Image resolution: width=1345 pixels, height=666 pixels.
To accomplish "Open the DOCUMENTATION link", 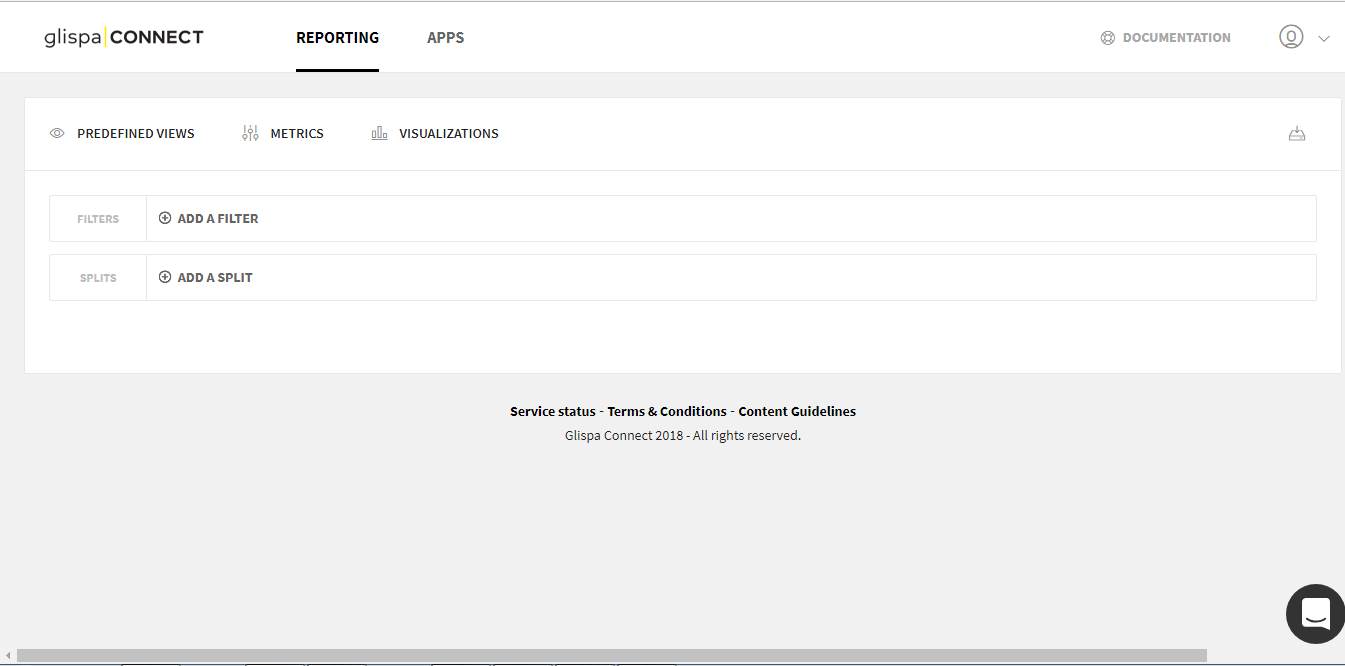I will [x=1176, y=38].
